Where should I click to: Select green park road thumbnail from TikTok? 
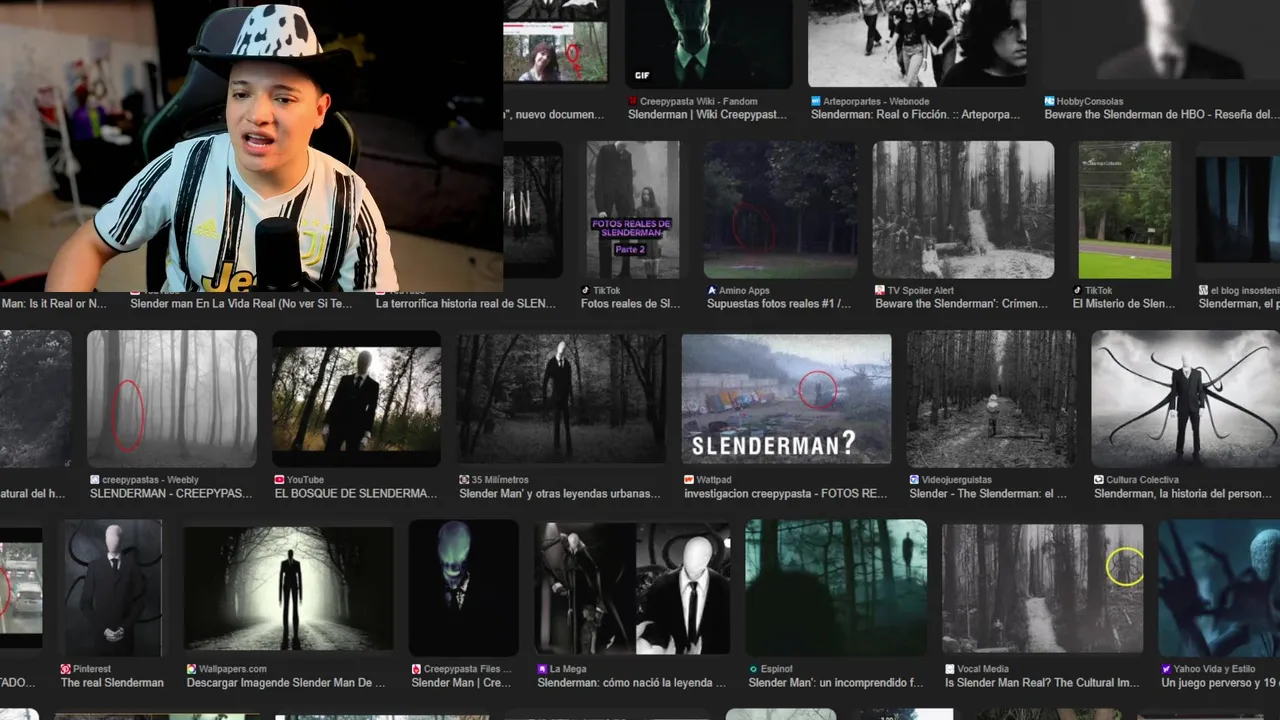click(x=1125, y=210)
